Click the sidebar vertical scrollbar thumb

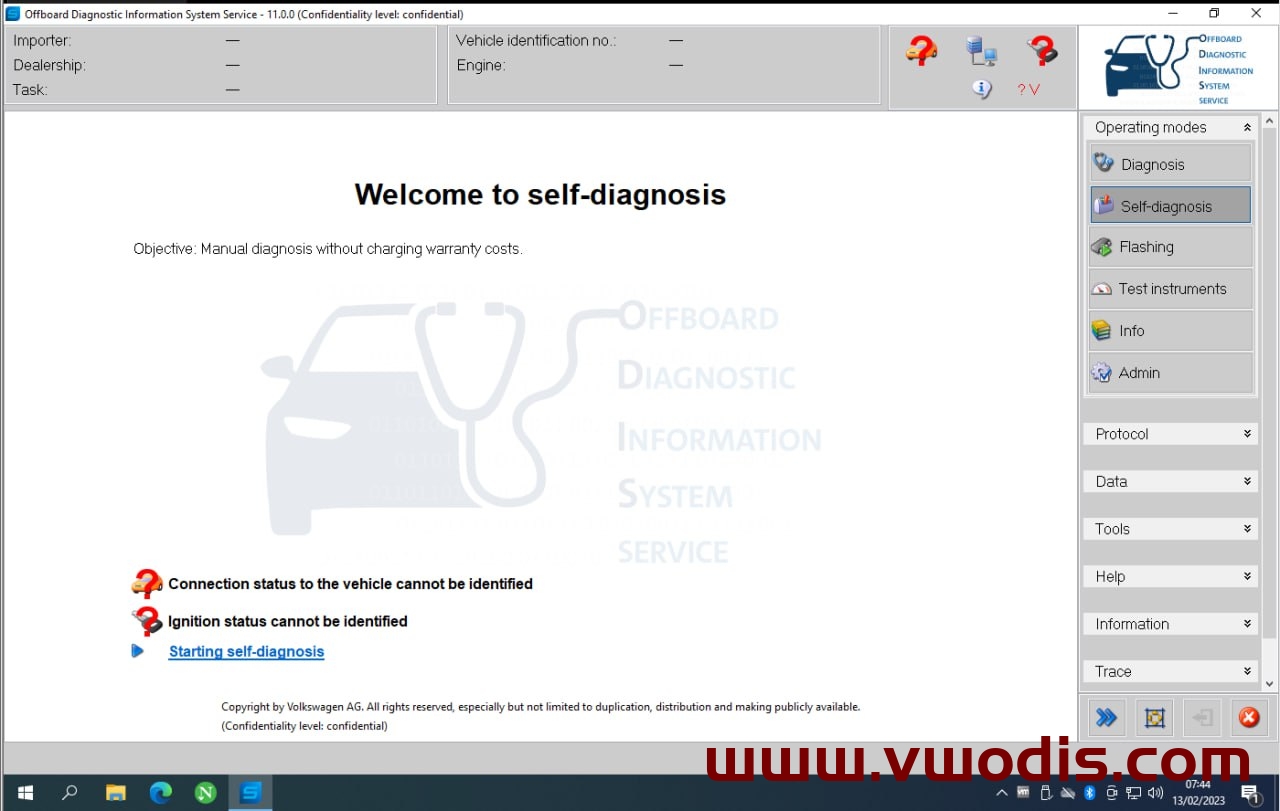click(x=1270, y=384)
